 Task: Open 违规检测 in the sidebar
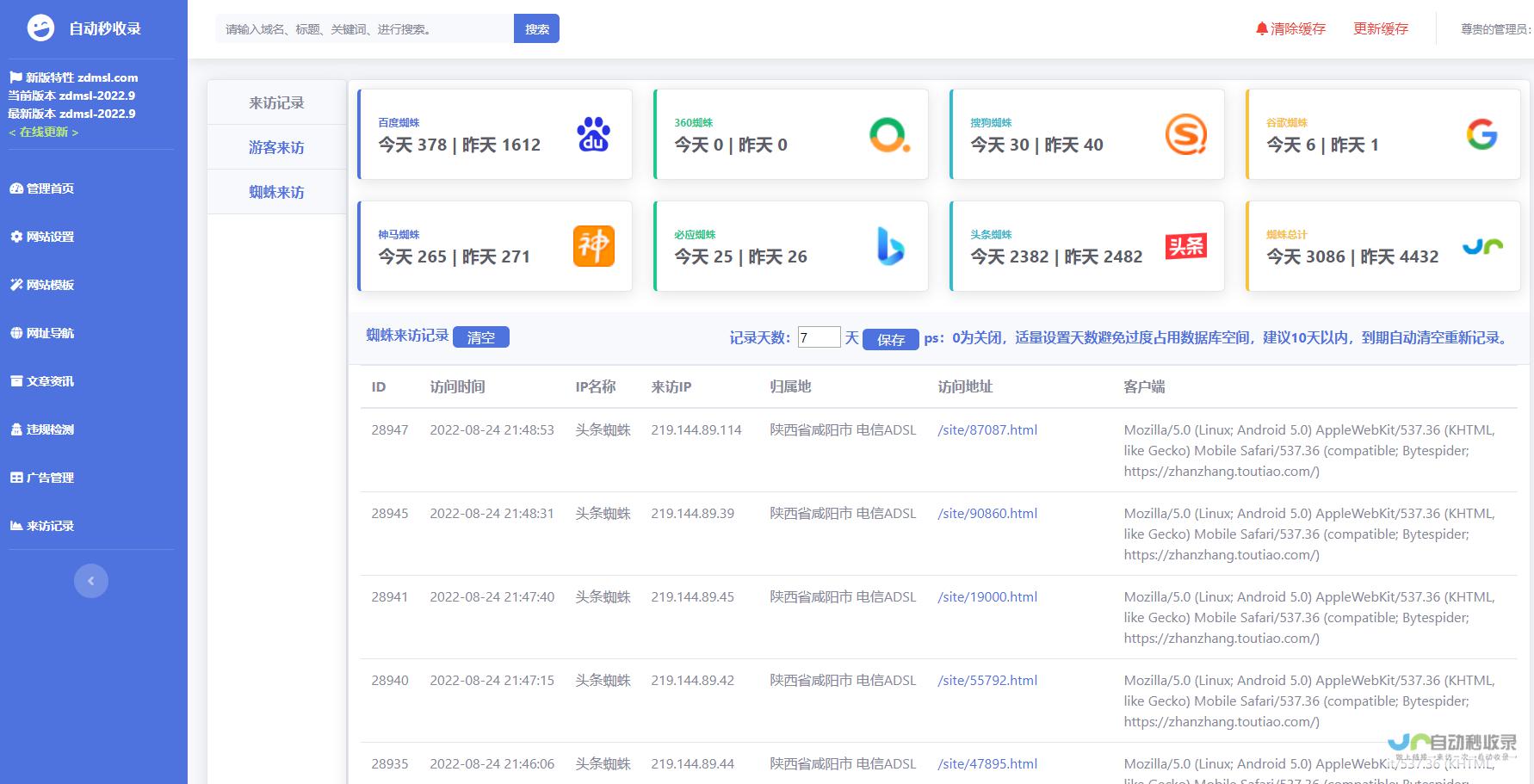pyautogui.click(x=42, y=429)
